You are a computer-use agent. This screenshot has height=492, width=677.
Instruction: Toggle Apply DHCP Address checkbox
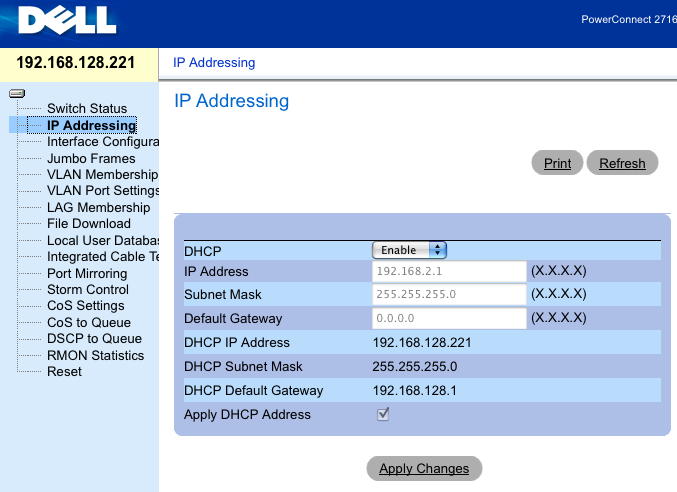383,414
